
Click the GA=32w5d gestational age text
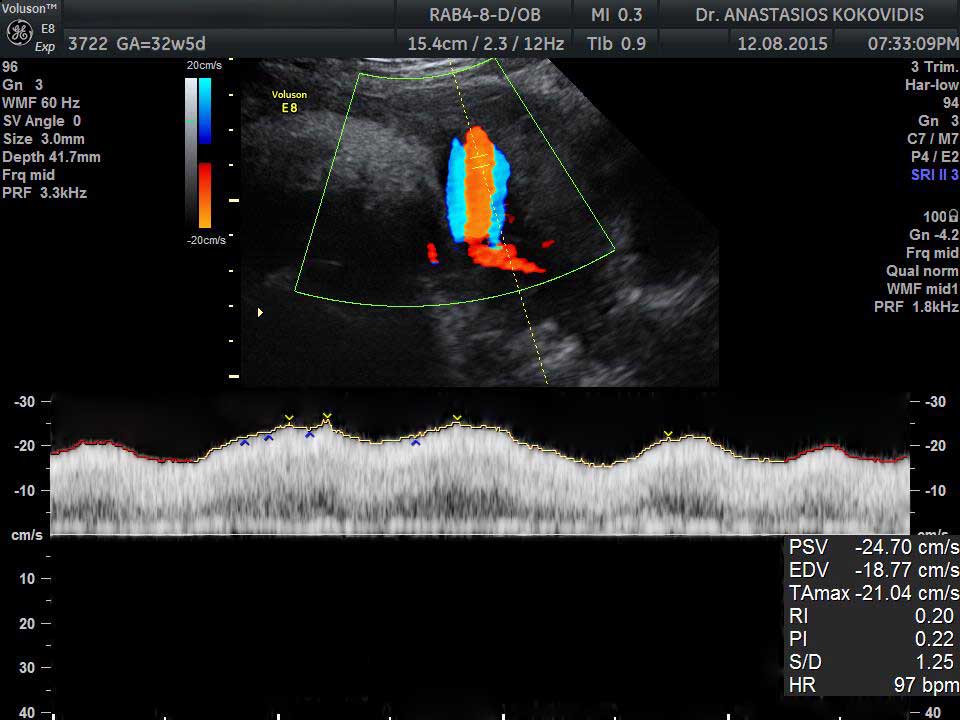[x=161, y=44]
